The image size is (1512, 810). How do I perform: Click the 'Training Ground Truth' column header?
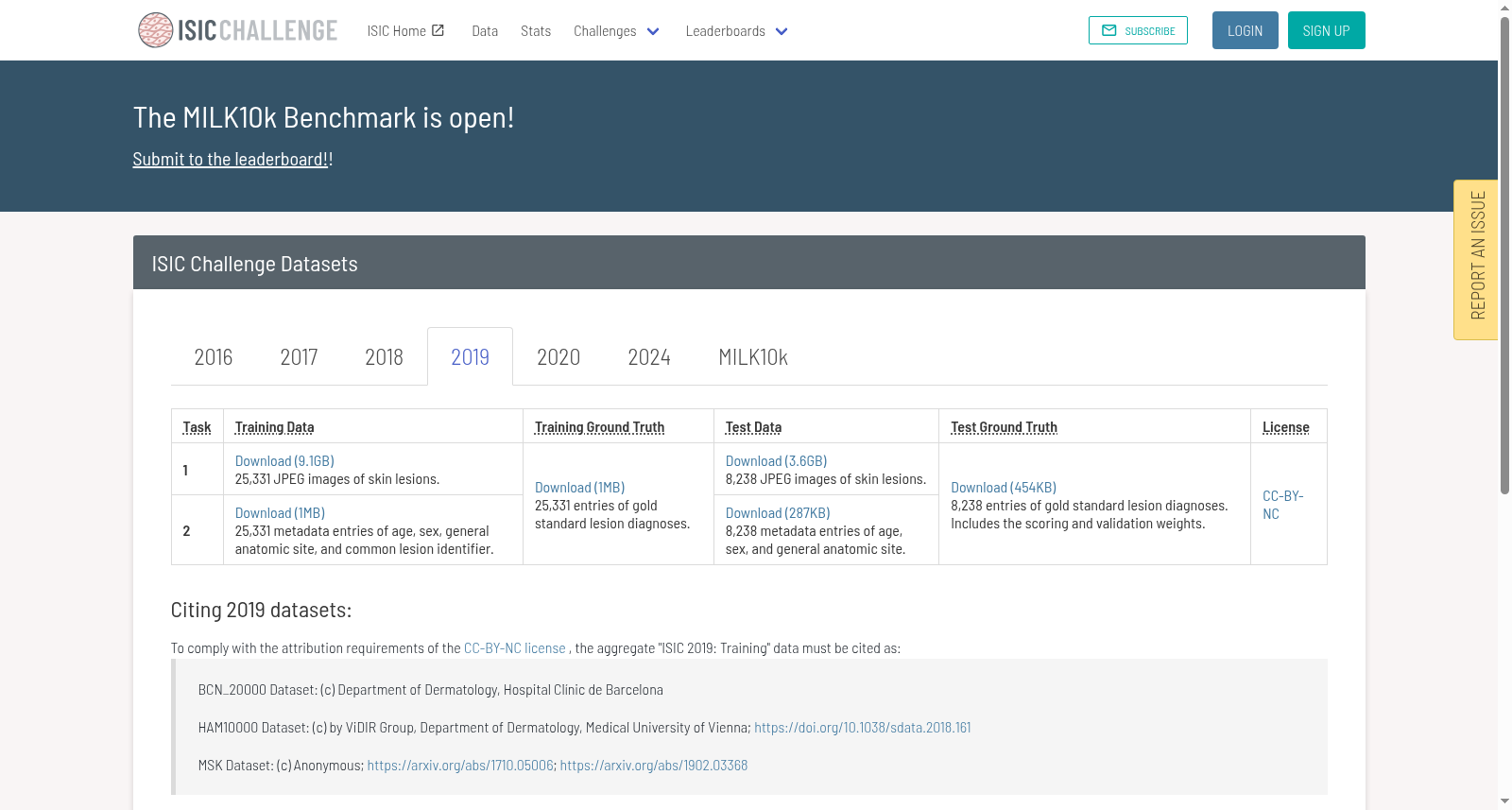599,427
